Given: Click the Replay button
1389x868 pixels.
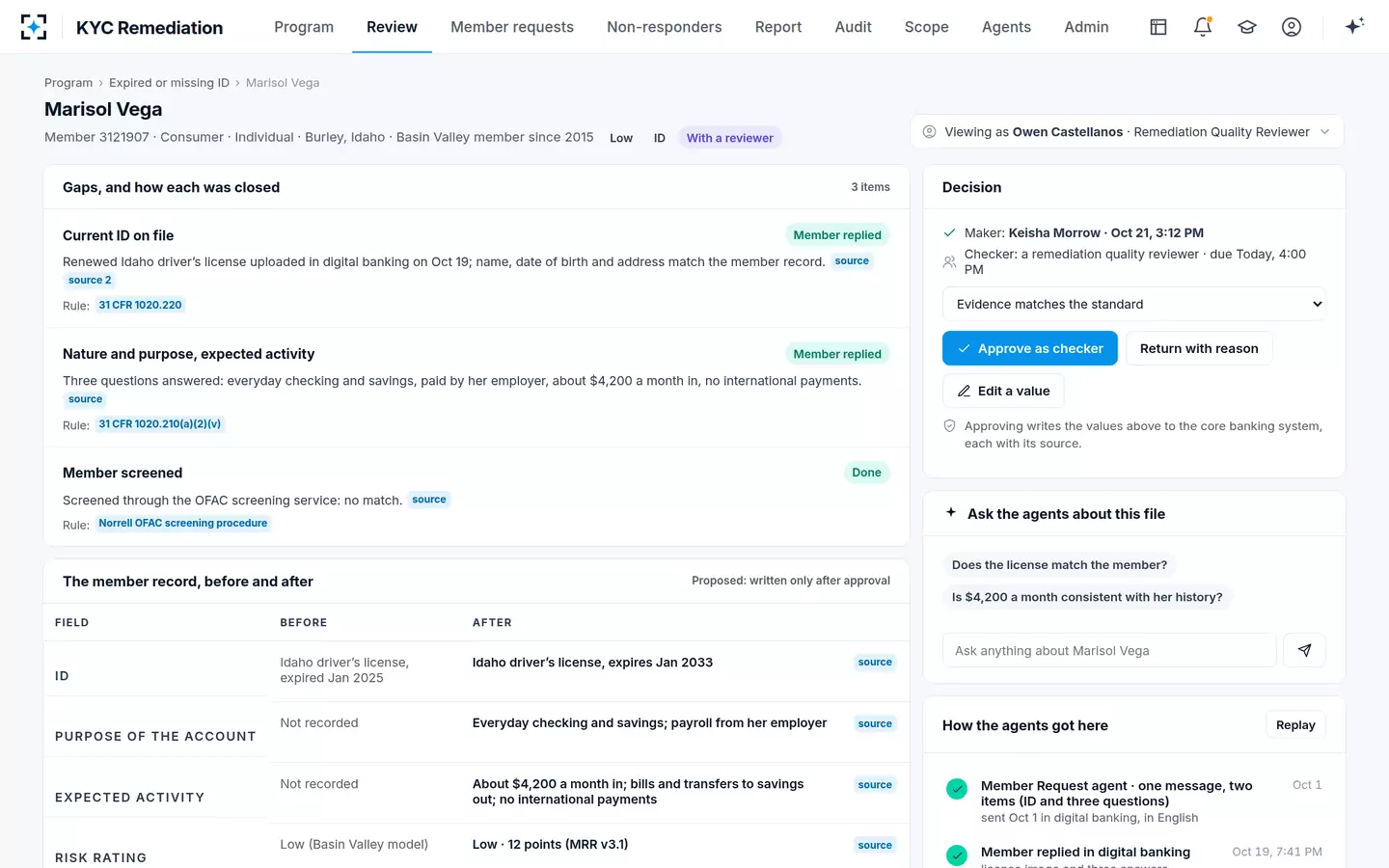Looking at the screenshot, I should pos(1295,725).
